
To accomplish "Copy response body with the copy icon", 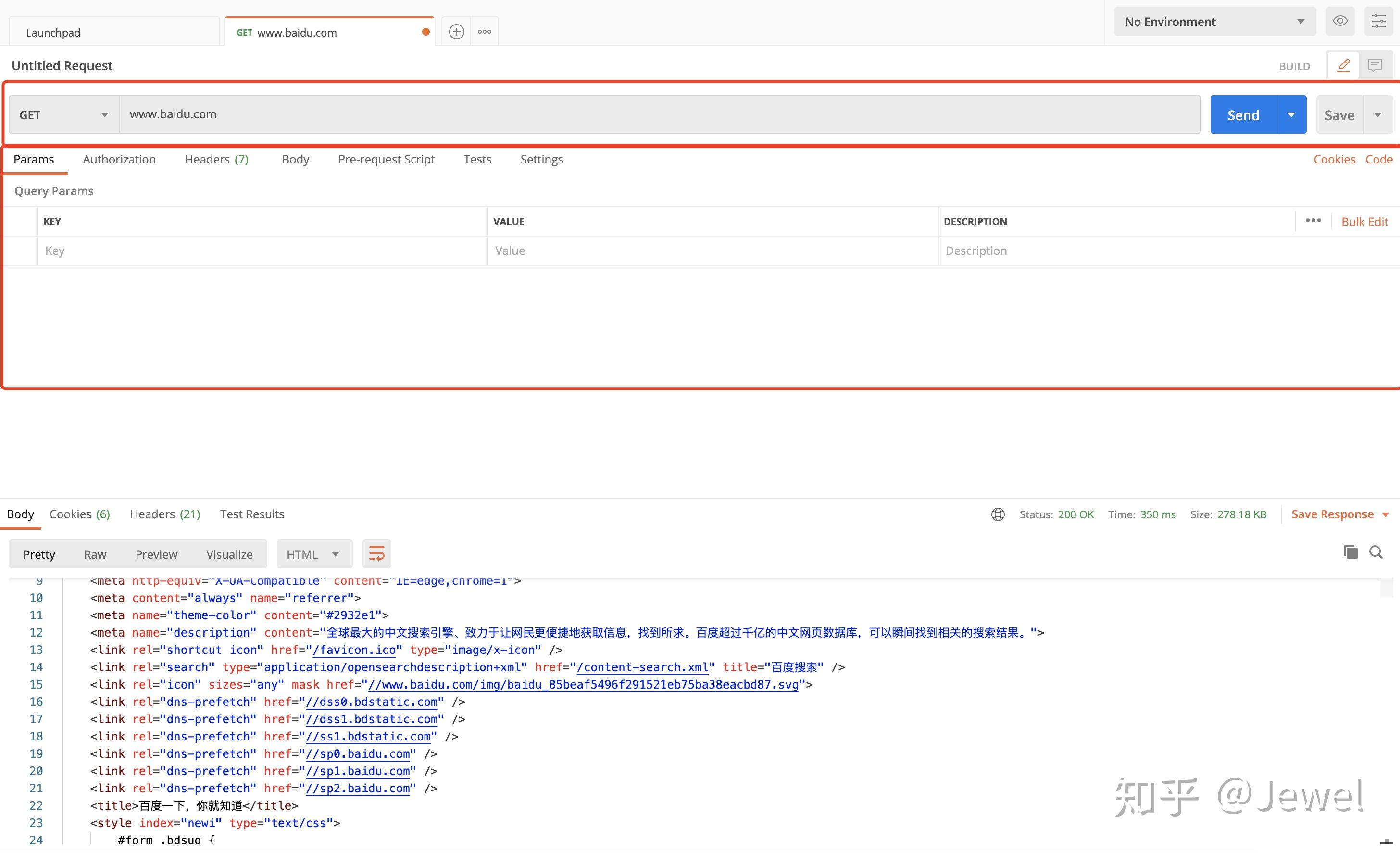I will 1350,552.
